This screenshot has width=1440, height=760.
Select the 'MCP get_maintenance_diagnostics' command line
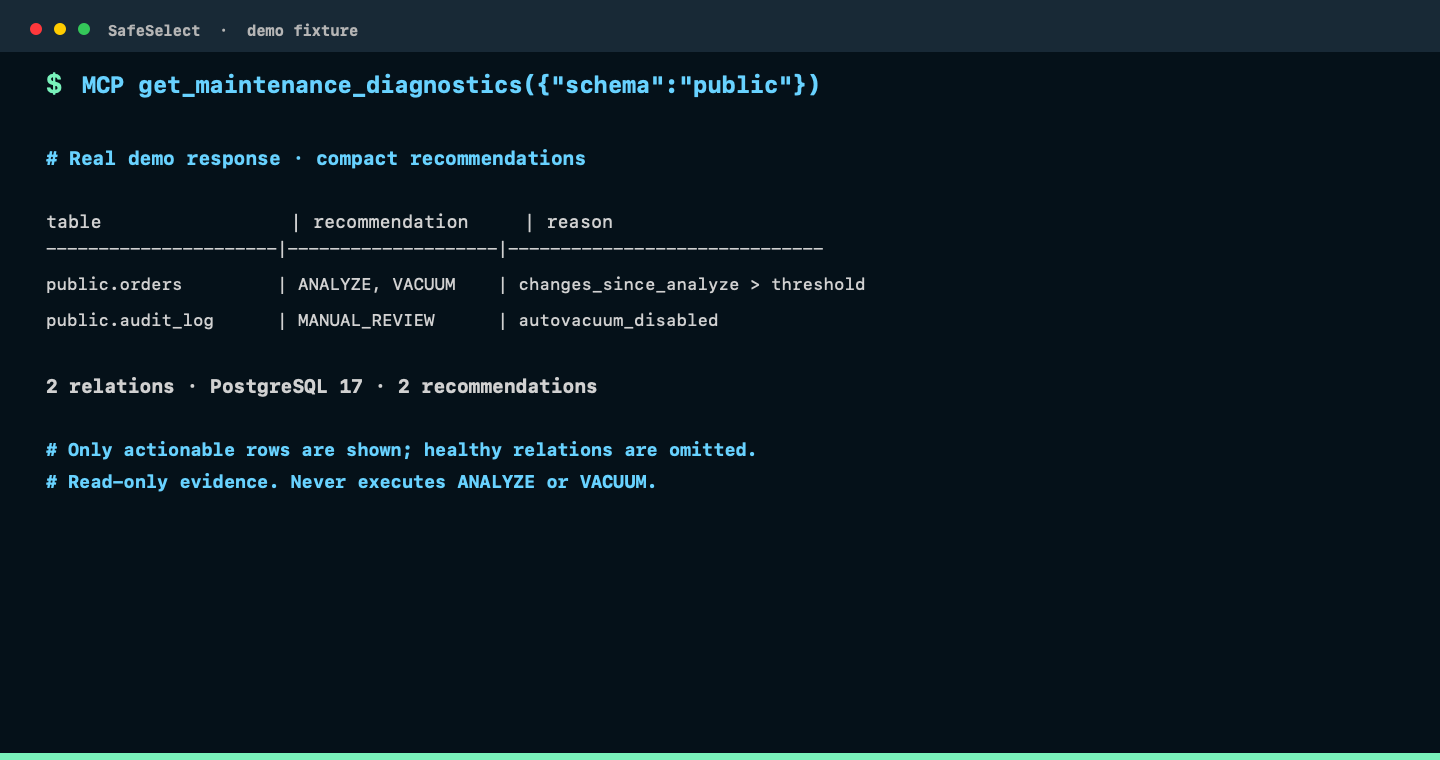pos(451,85)
